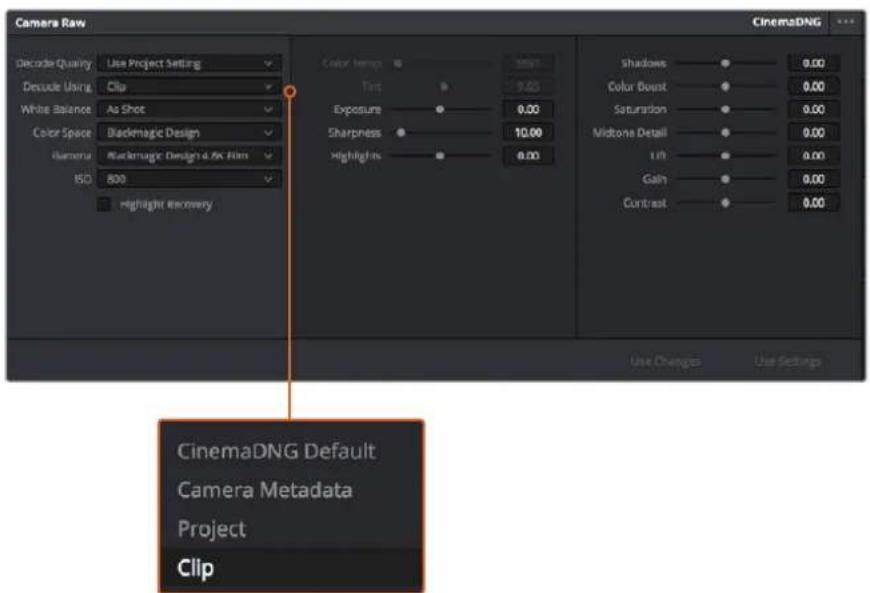Click the Tint value field
Viewport: 870px width, 593px height.
528,87
